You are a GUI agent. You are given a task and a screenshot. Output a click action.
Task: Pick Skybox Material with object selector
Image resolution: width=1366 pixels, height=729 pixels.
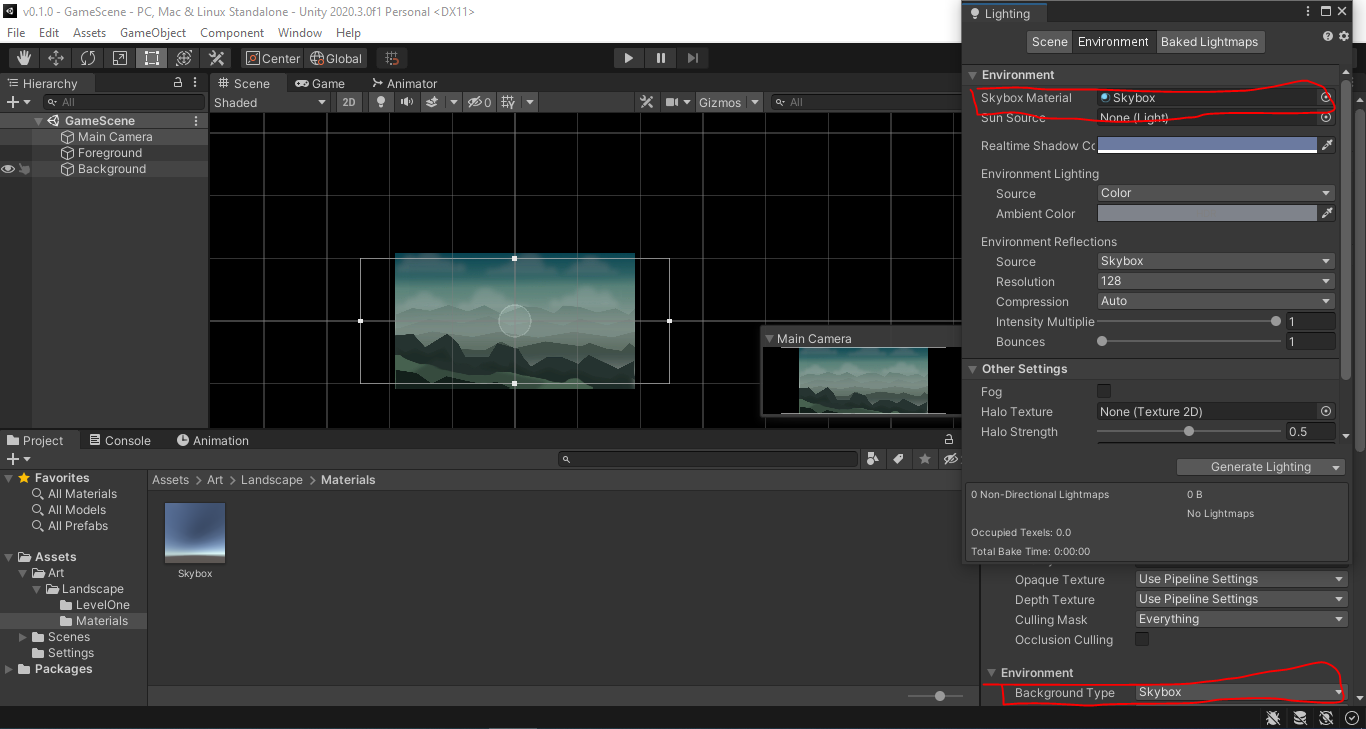[1326, 98]
